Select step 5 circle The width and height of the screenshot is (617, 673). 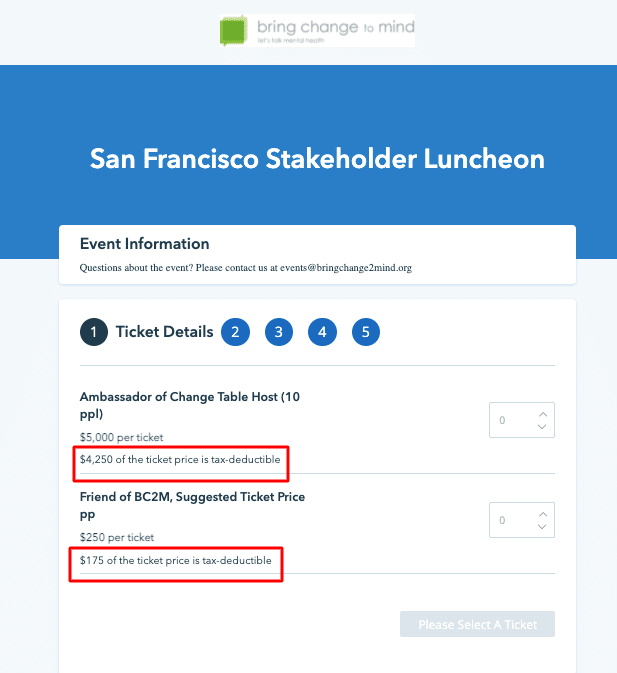(x=366, y=332)
